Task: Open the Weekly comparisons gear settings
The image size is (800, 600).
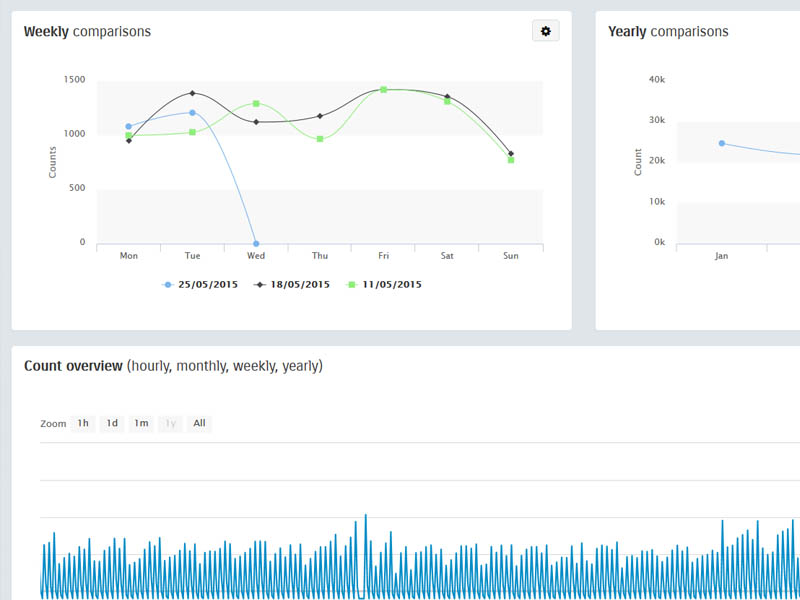Action: tap(545, 32)
